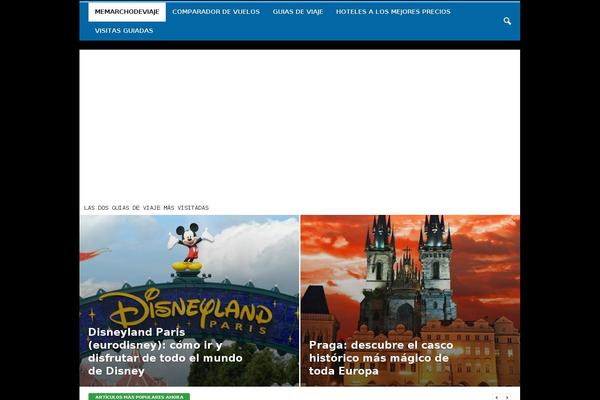Image resolution: width=600 pixels, height=400 pixels.
Task: Open the Praga casco histórico article title
Action: (x=381, y=358)
